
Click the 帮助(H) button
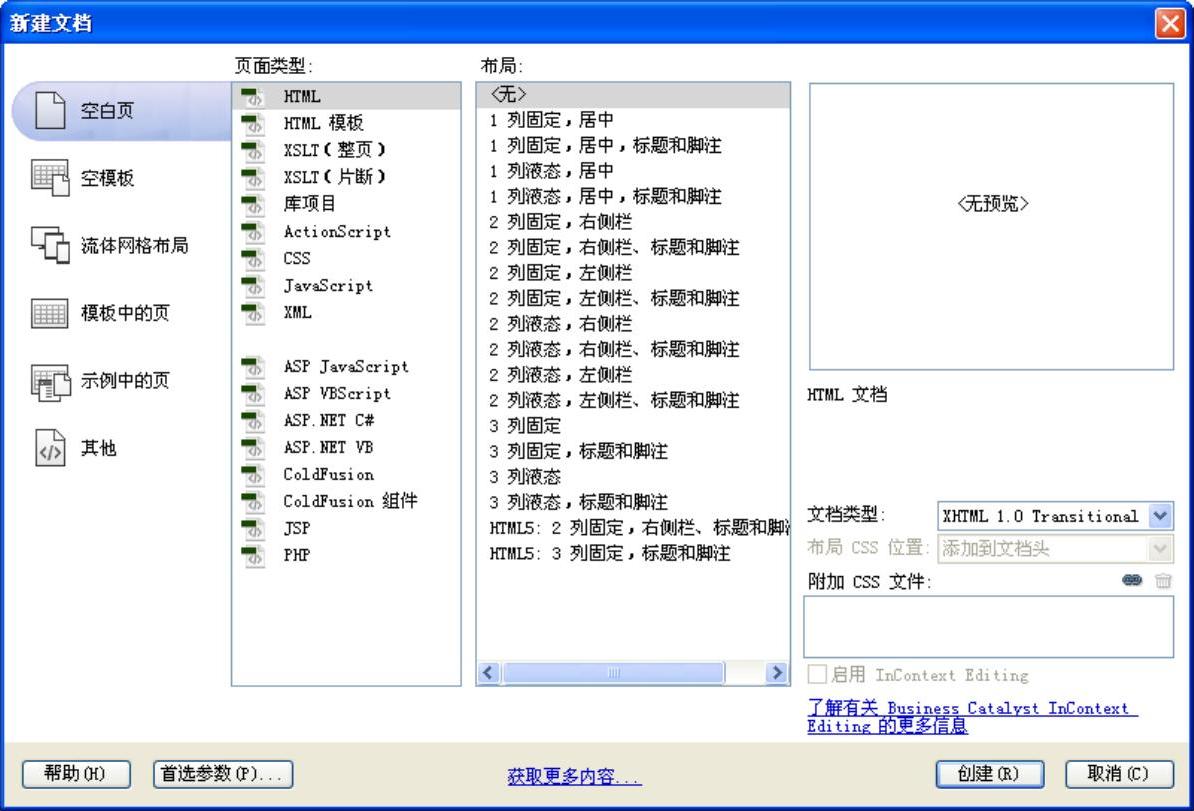[x=75, y=774]
